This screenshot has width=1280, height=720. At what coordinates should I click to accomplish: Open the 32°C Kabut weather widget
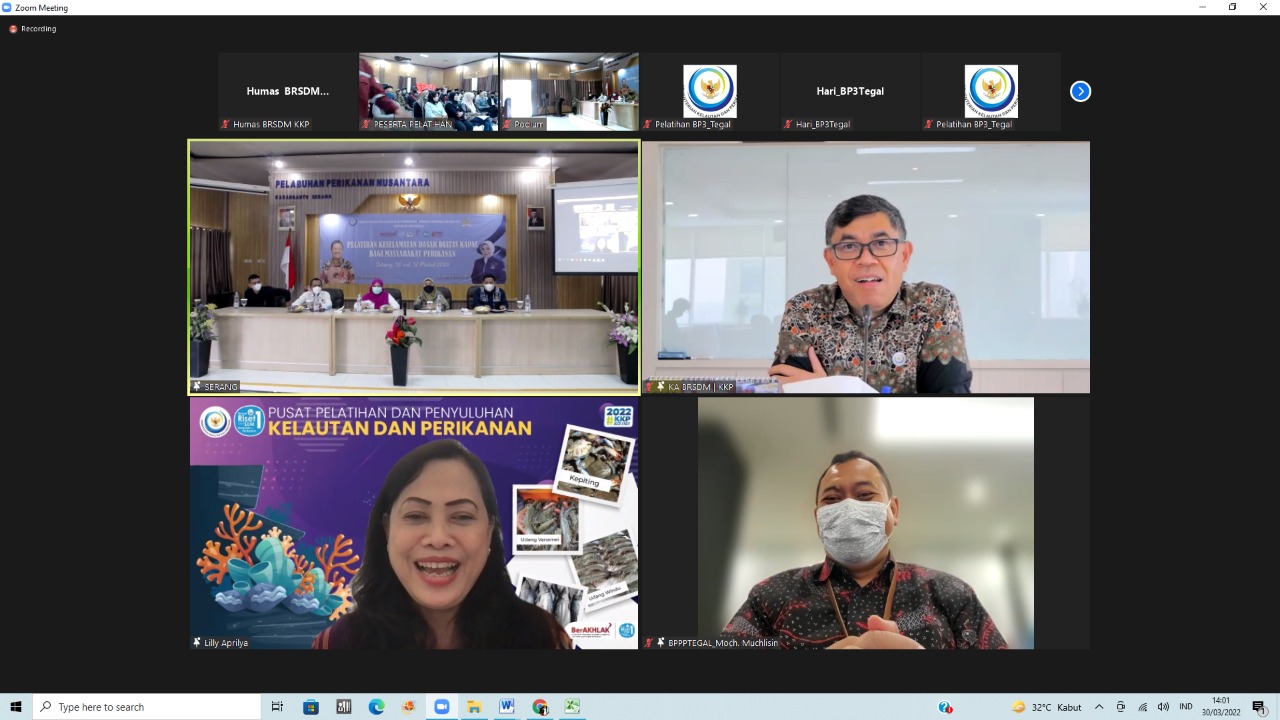tap(1046, 707)
